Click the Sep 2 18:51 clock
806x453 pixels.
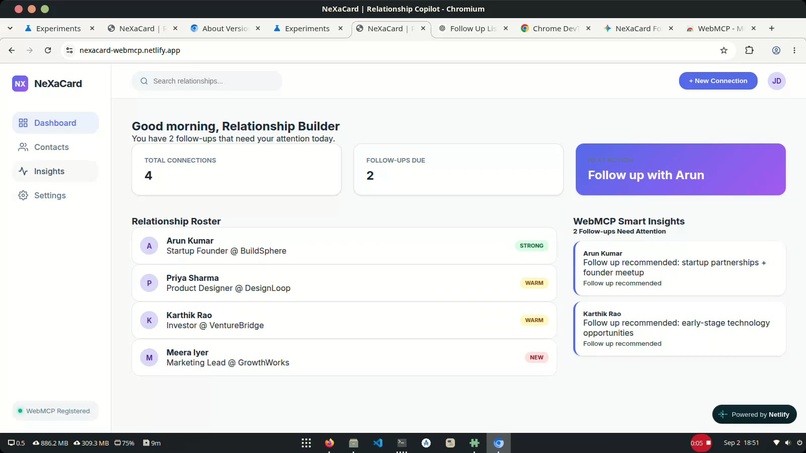tap(741, 443)
